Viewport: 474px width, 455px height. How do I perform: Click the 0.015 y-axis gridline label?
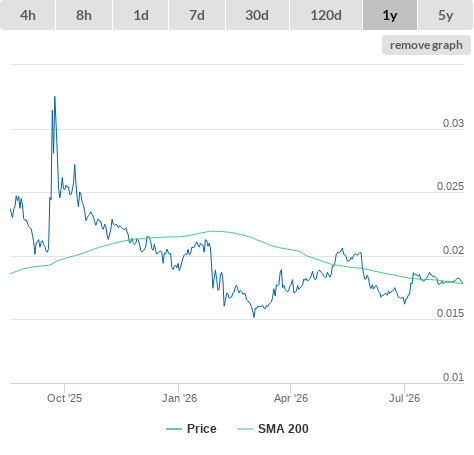[x=450, y=313]
